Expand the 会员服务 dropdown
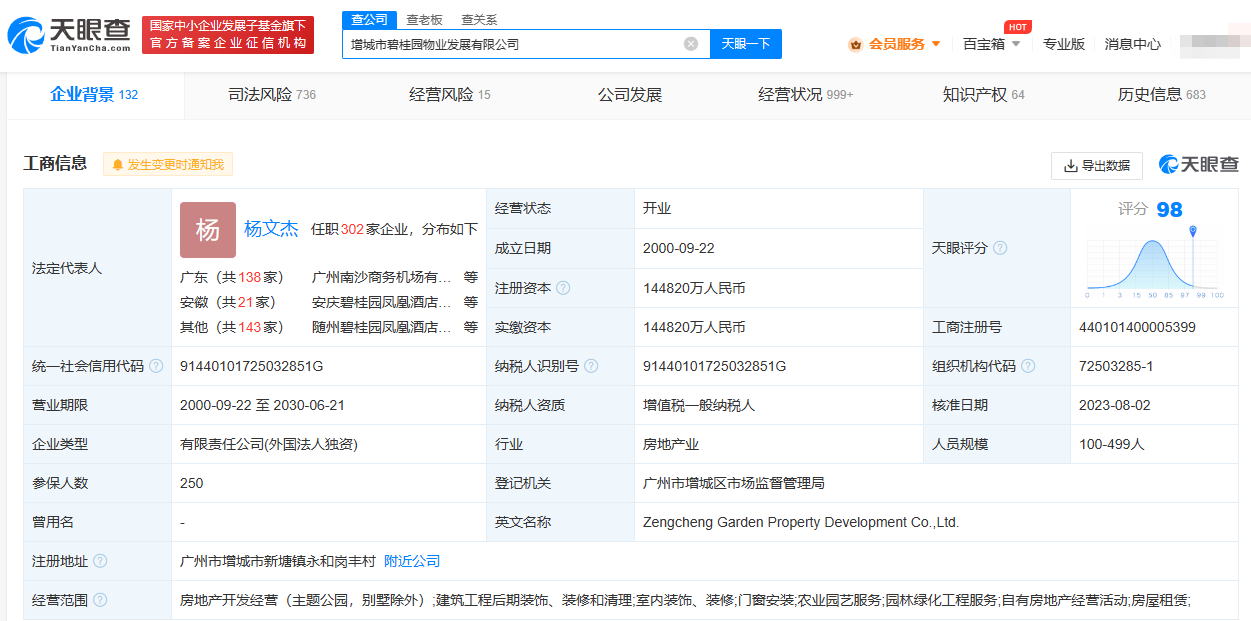 (895, 44)
